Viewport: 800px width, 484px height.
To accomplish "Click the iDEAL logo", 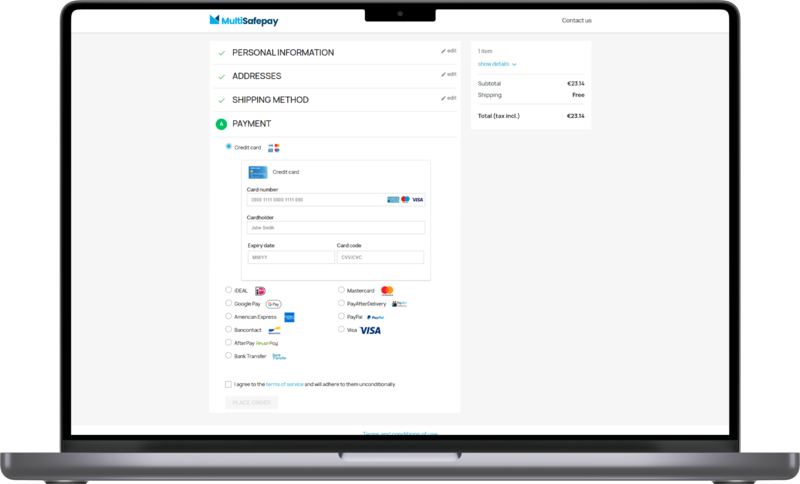I will pos(260,291).
